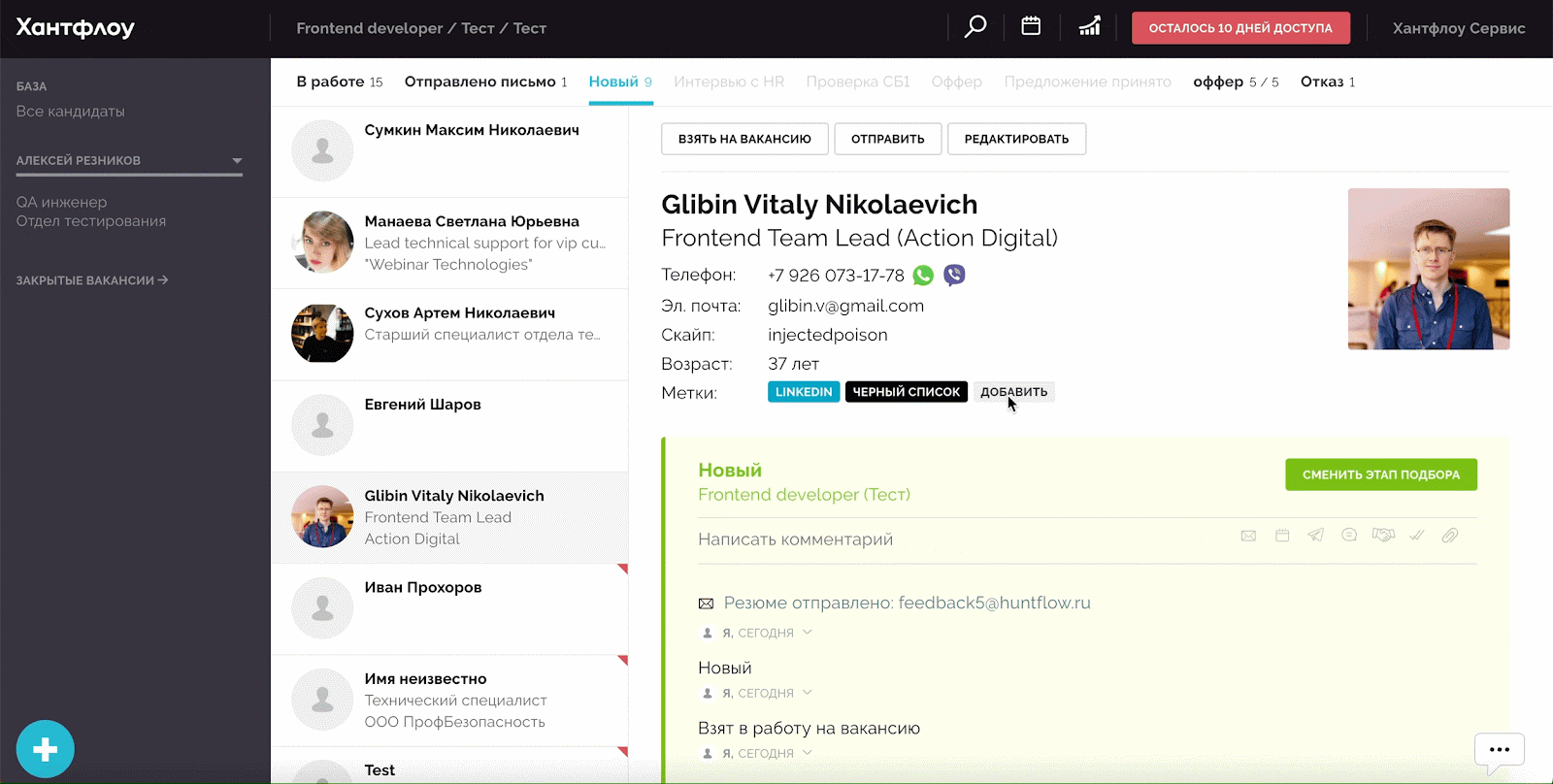
Task: Click the blue plus add button
Action: pos(45,749)
